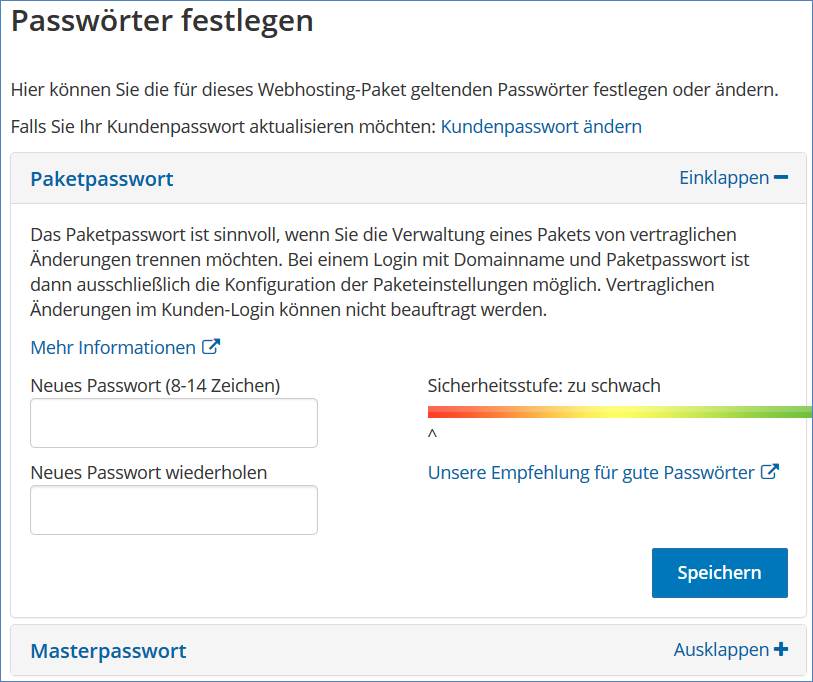Click the Neues Passwort wiederholen field
Image resolution: width=813 pixels, height=682 pixels.
tap(174, 510)
